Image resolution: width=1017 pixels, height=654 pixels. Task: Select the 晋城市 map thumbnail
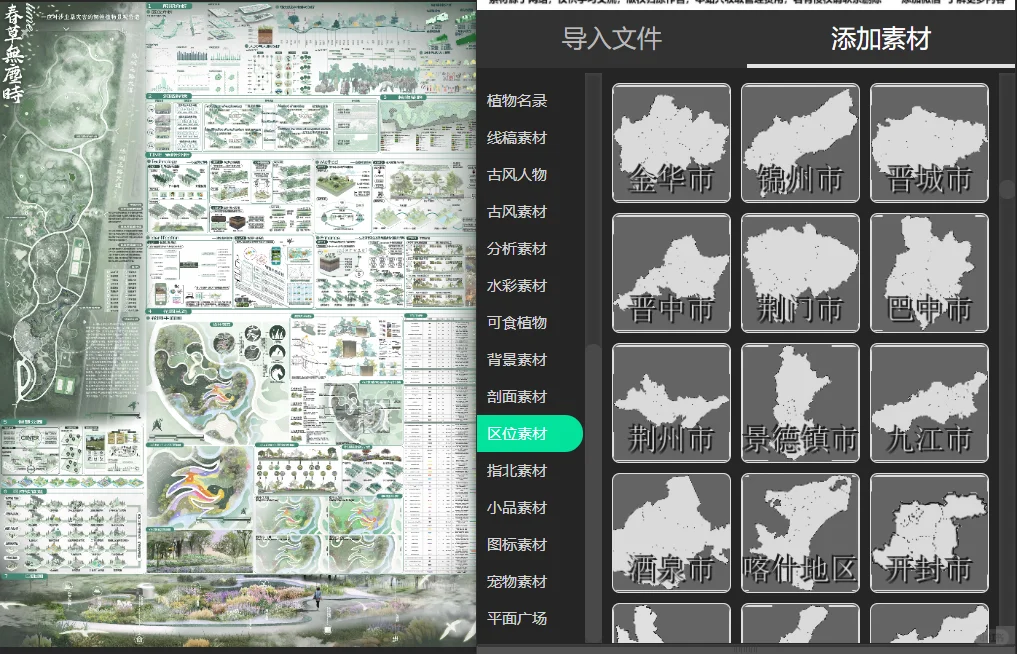coord(929,142)
